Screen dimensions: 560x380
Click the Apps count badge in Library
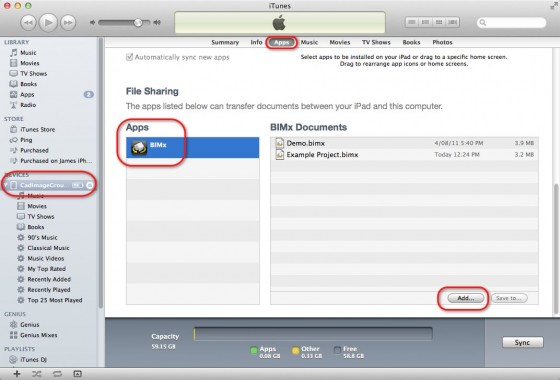click(x=89, y=95)
